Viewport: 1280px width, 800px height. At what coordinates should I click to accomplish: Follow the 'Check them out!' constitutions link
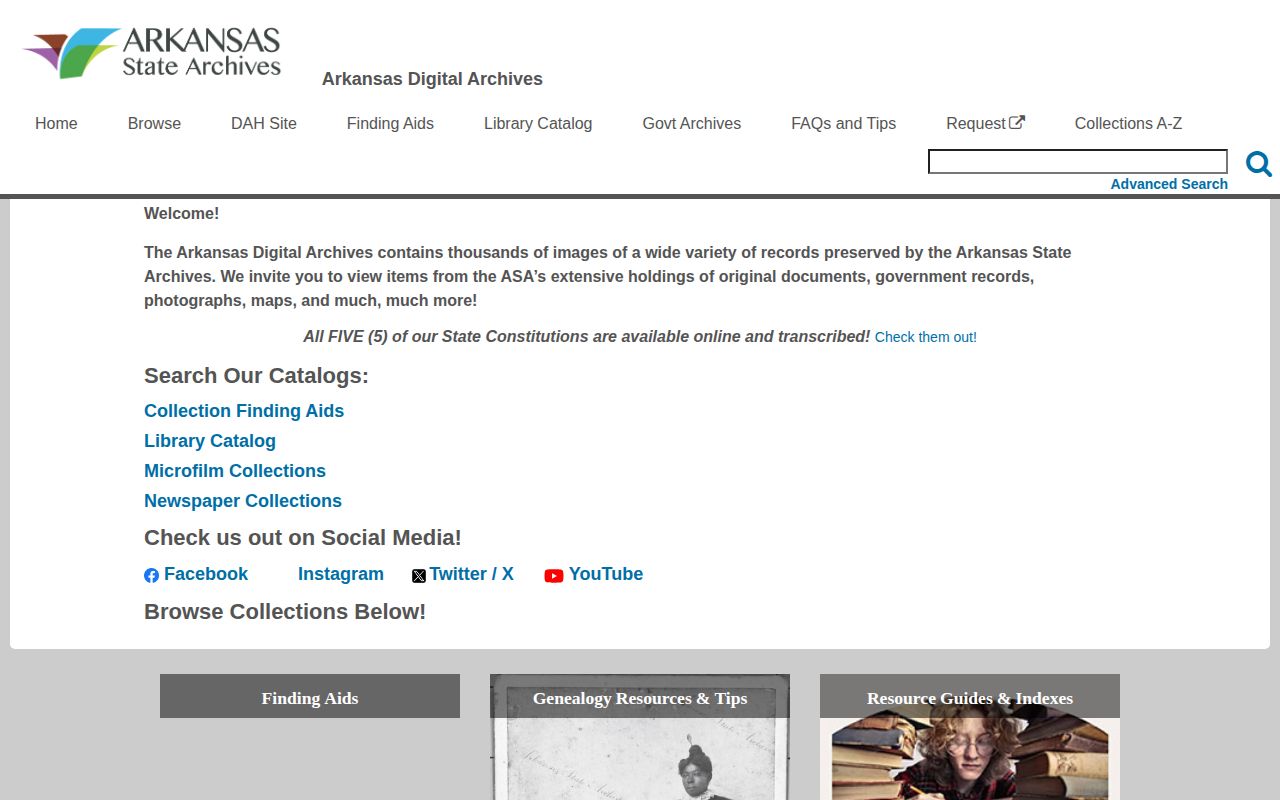pyautogui.click(x=926, y=337)
